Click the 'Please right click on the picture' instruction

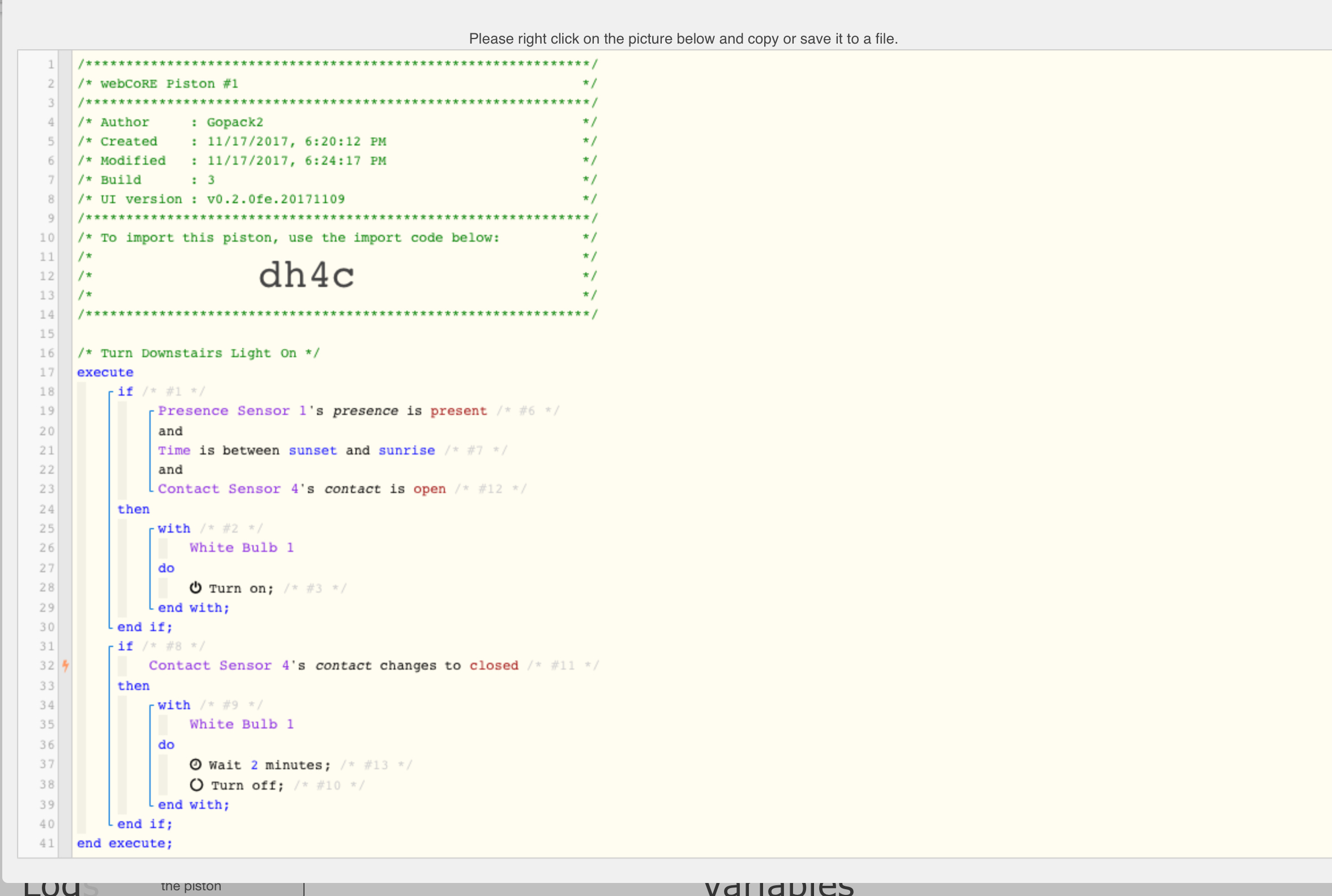(683, 39)
